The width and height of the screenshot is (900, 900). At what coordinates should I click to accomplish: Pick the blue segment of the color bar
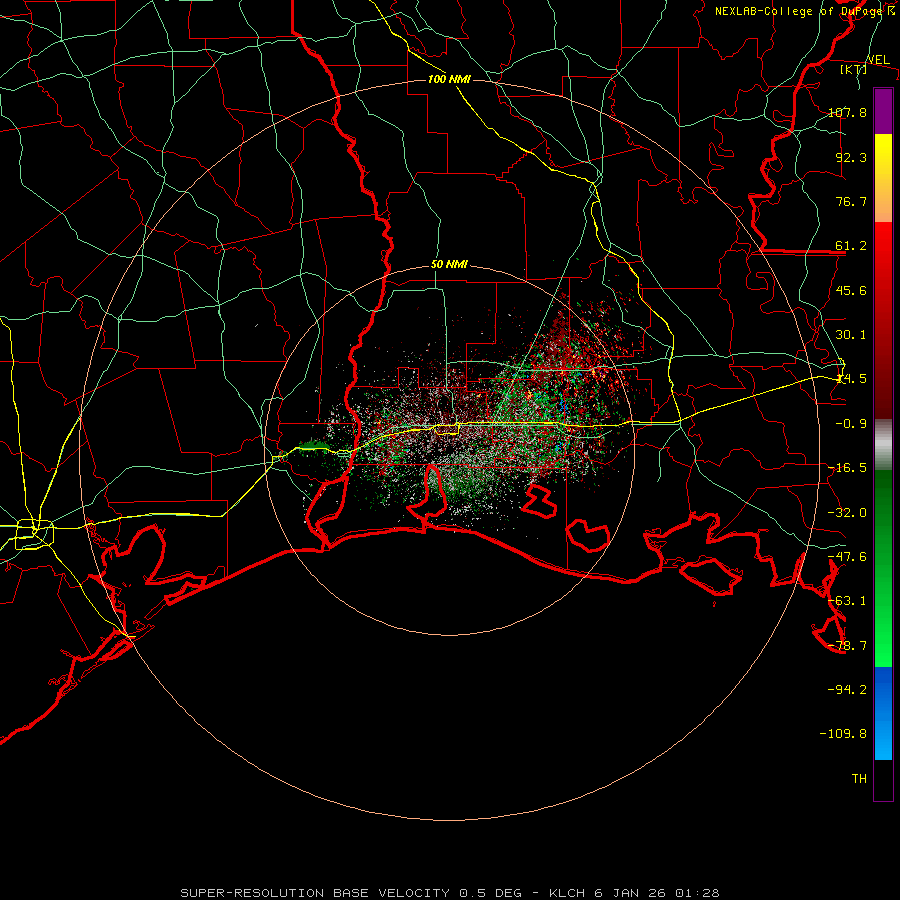[x=883, y=713]
